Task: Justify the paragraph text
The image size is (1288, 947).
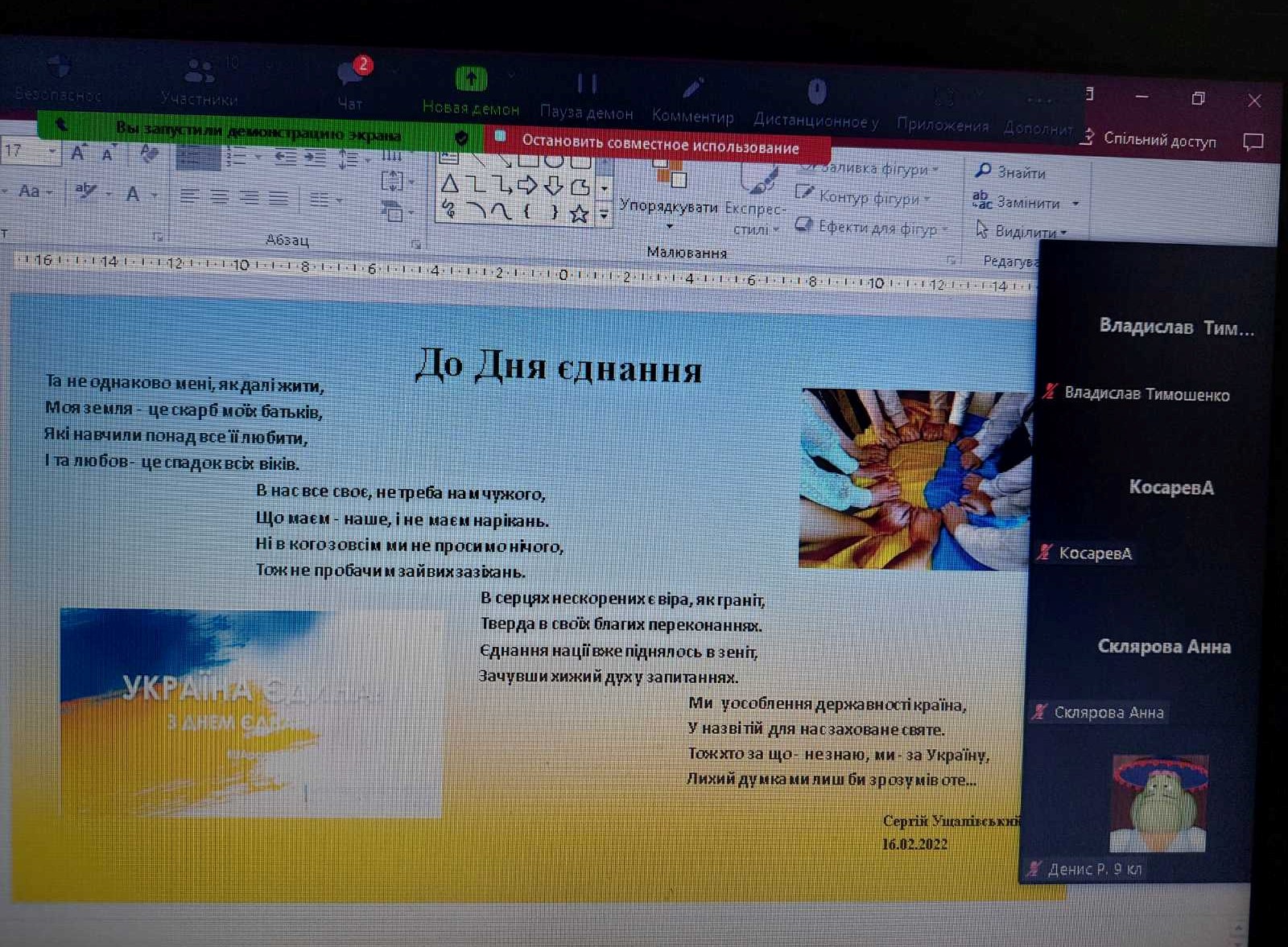Action: click(x=278, y=198)
